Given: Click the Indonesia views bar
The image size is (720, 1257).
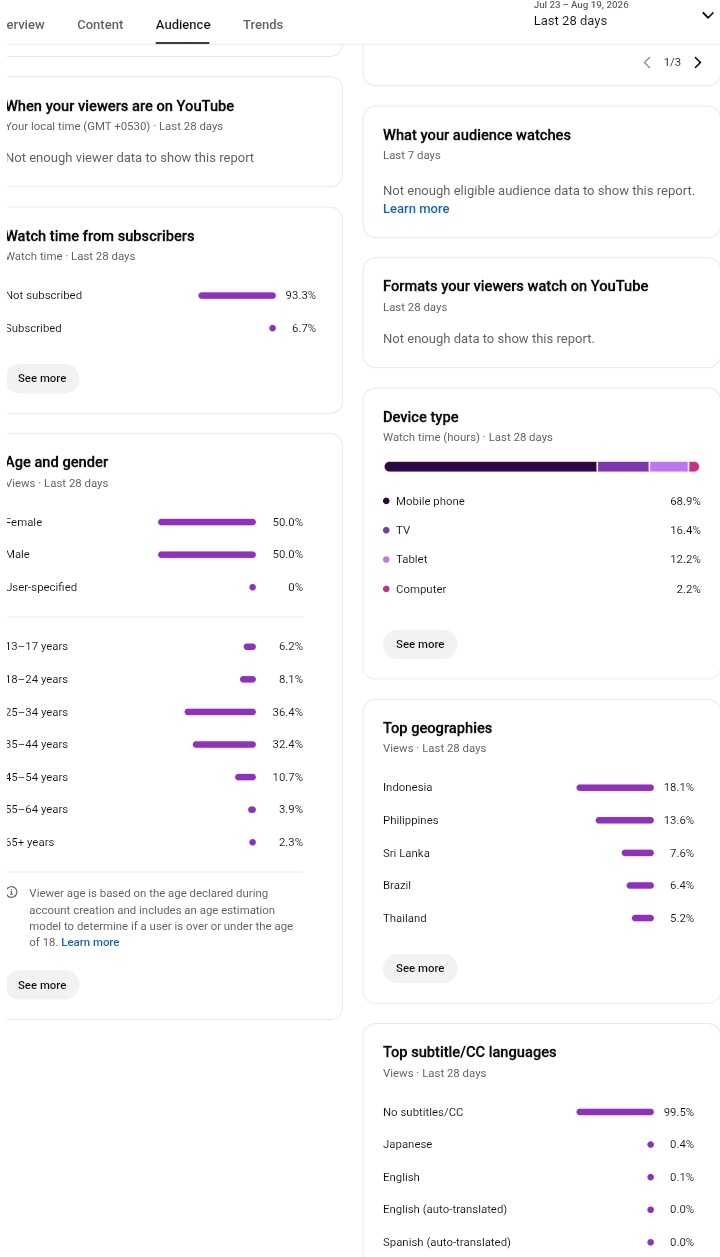Looking at the screenshot, I should 615,788.
